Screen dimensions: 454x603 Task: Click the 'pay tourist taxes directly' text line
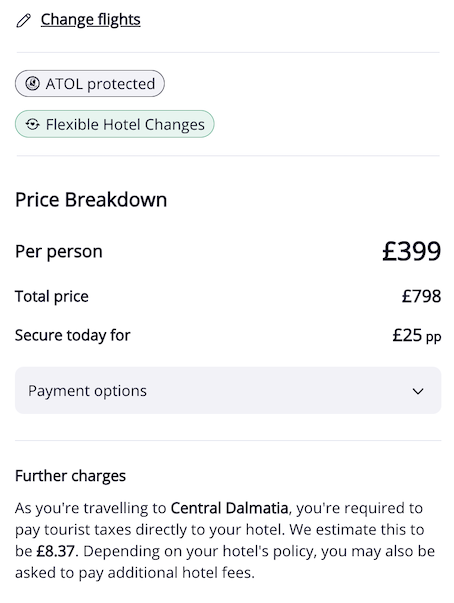(220, 530)
